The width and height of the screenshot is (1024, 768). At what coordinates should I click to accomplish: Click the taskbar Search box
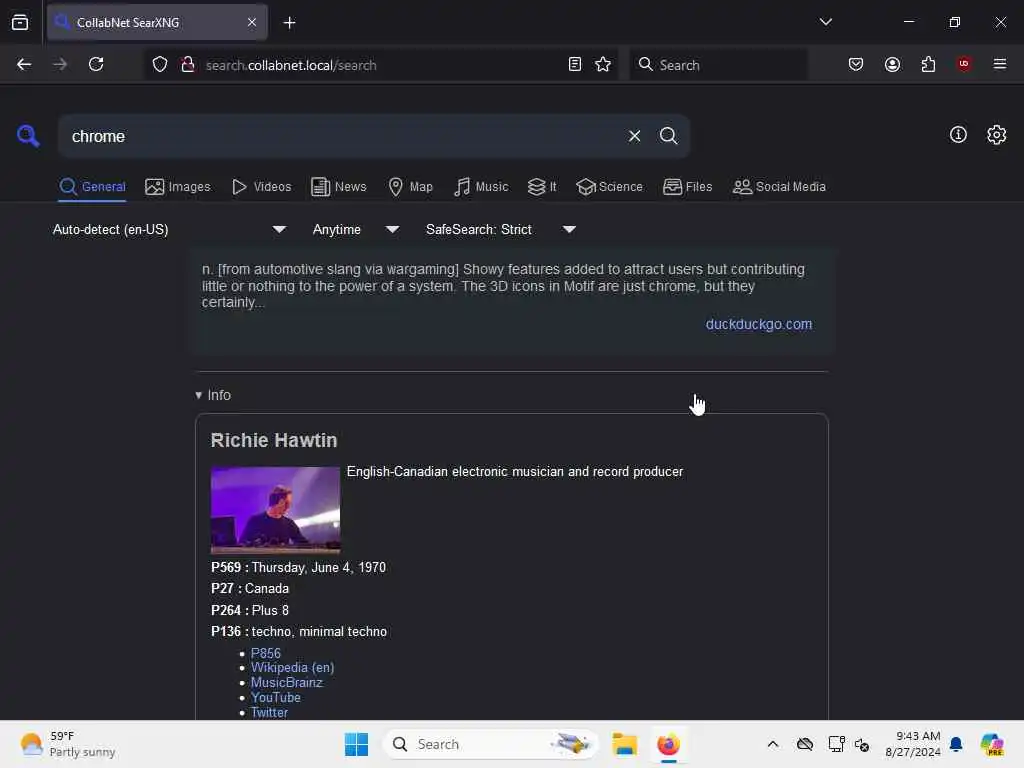tap(490, 744)
